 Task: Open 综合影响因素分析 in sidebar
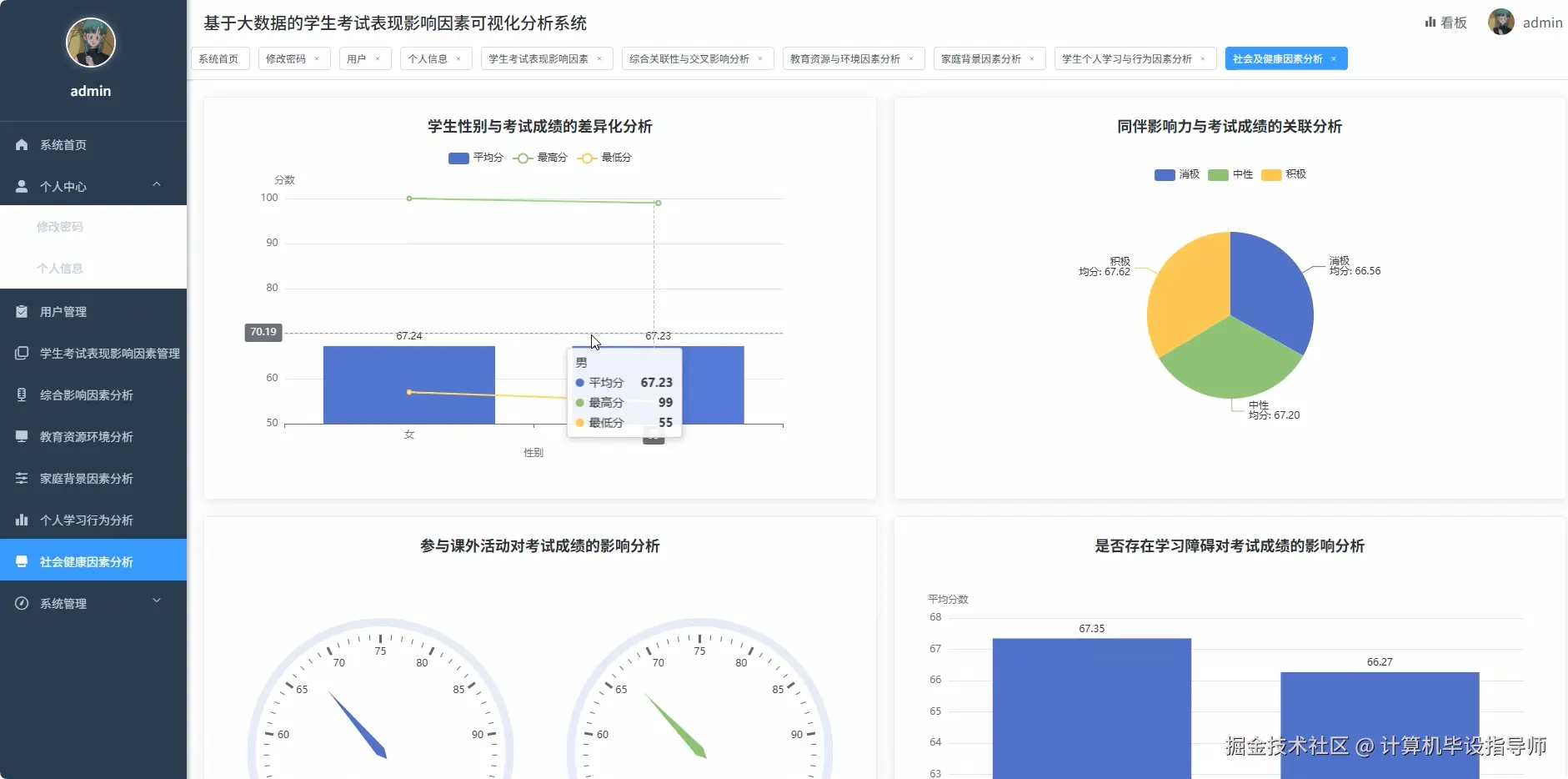(93, 395)
